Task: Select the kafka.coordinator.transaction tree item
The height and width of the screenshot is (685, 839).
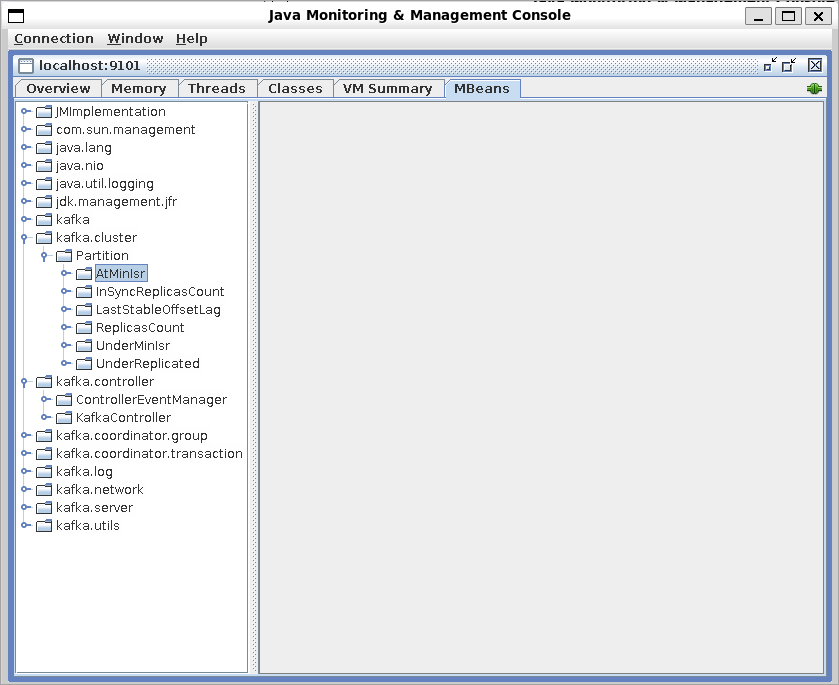Action: click(149, 454)
